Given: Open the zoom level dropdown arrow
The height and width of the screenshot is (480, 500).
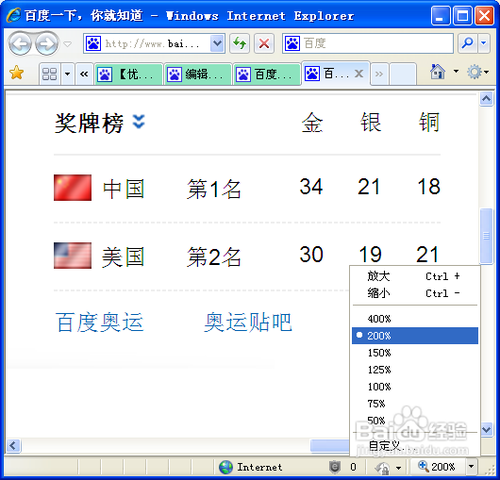Looking at the screenshot, I should point(471,466).
